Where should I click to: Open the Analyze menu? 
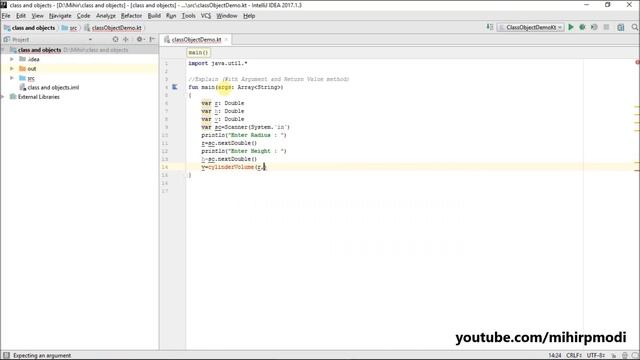point(106,16)
